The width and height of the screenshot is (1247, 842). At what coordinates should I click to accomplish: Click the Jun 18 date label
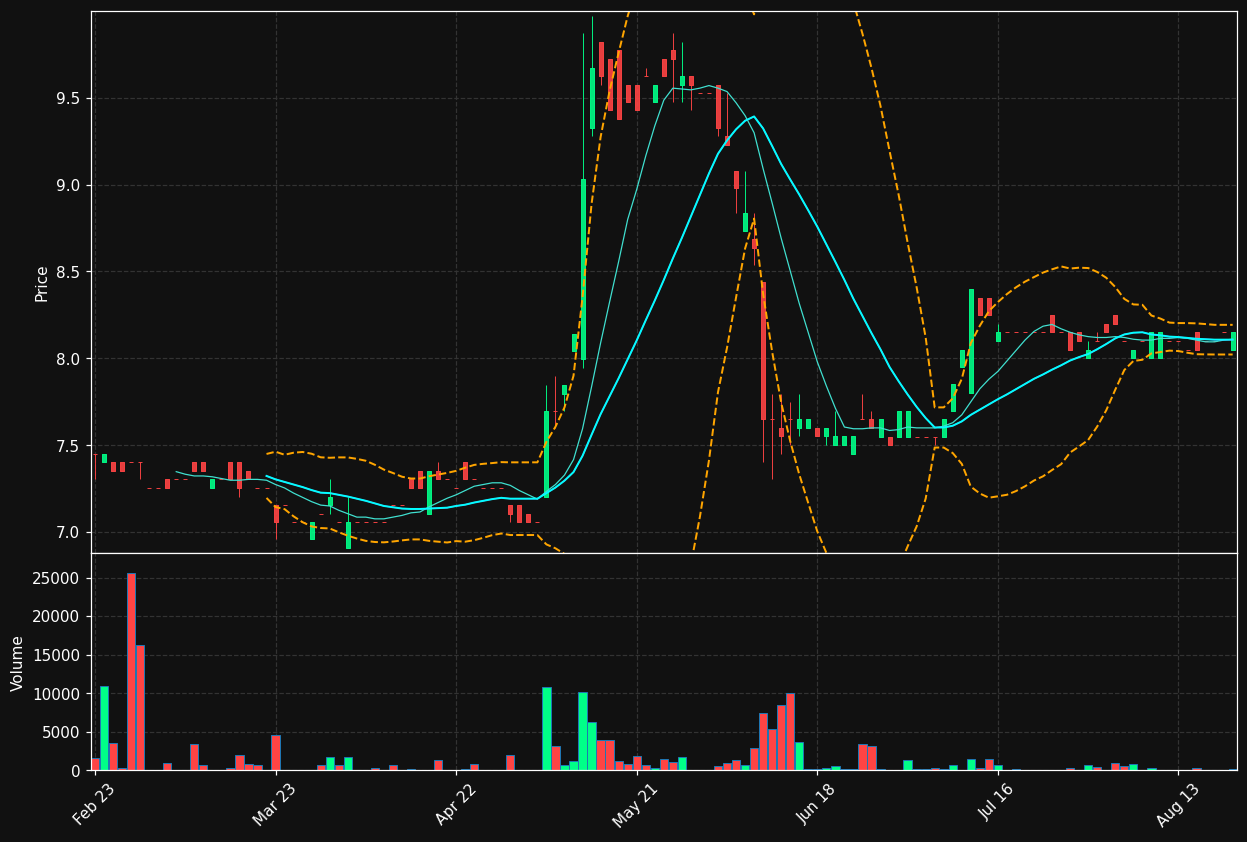click(816, 804)
